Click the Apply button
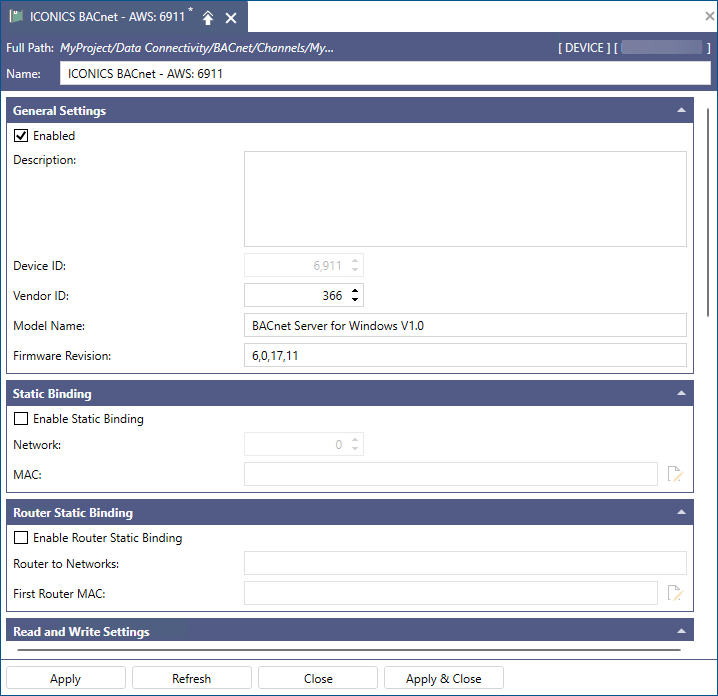The height and width of the screenshot is (696, 718). tap(65, 678)
